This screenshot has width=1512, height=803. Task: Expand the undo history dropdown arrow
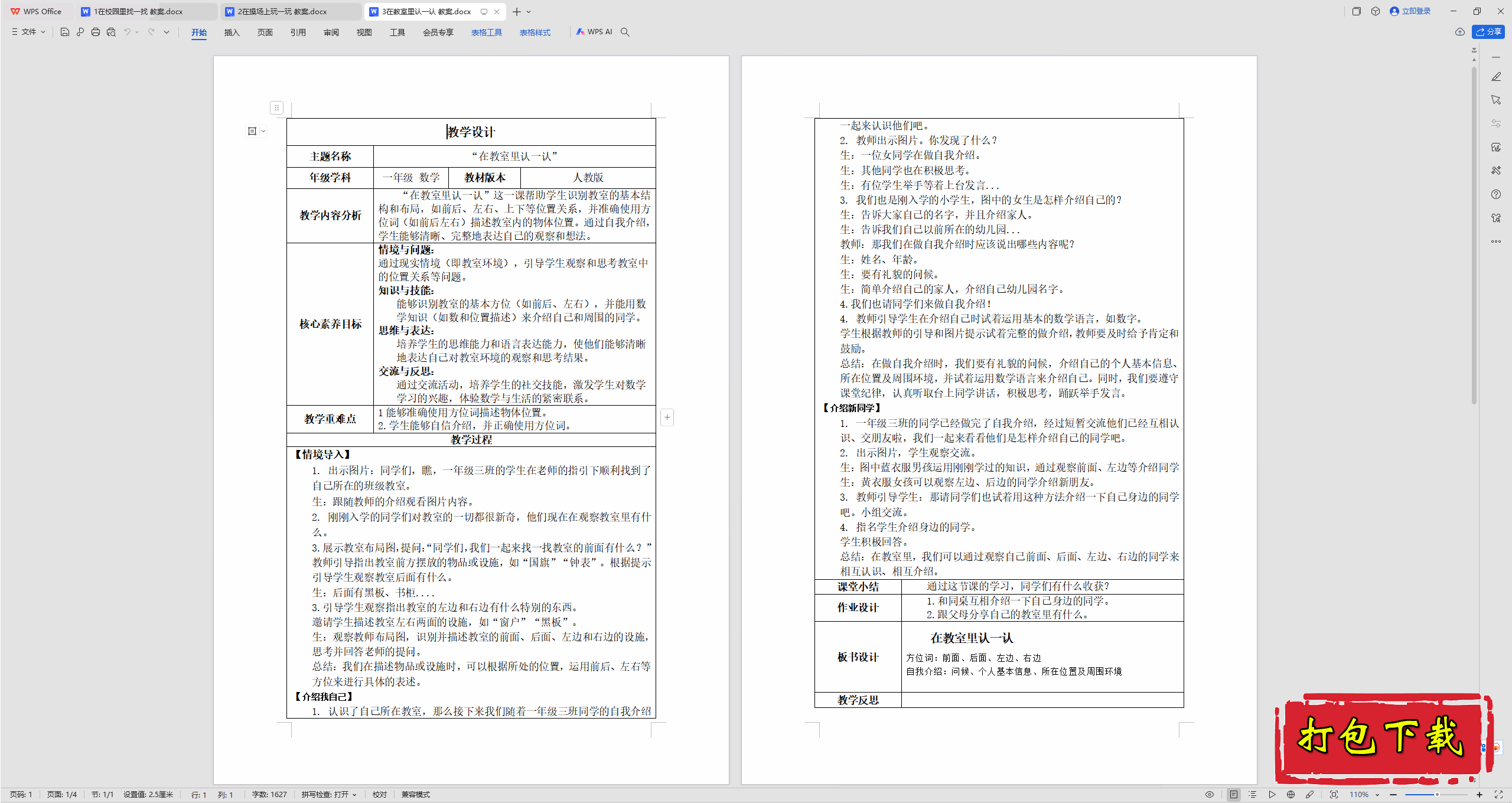[x=137, y=32]
